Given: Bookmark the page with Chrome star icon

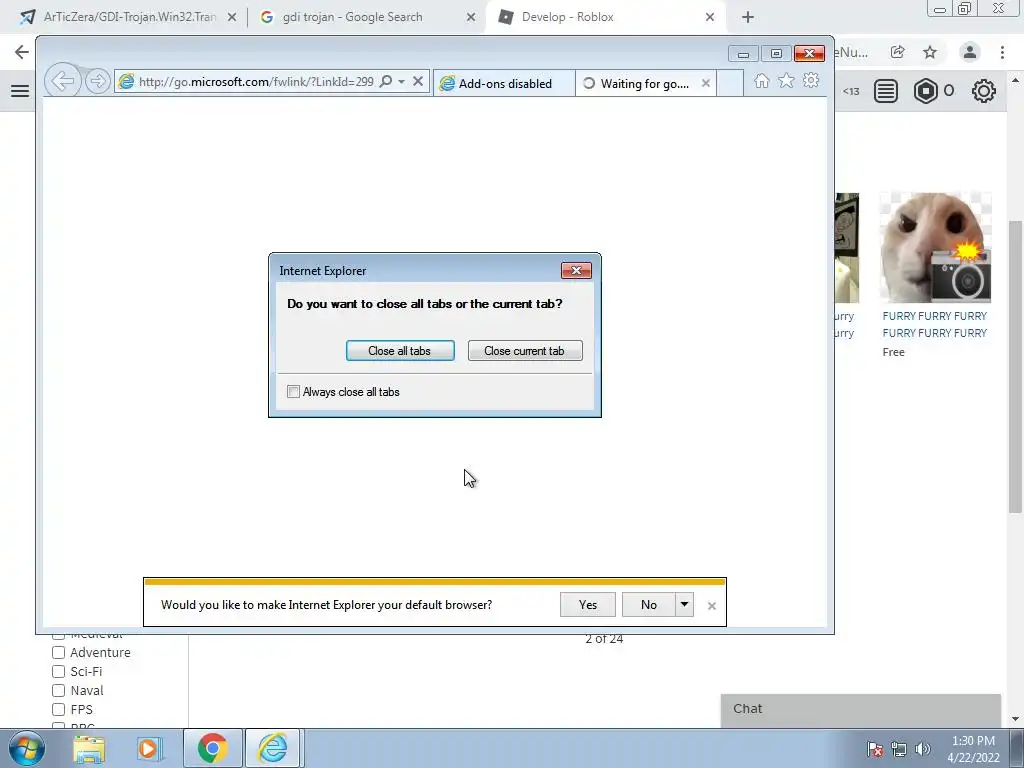Looking at the screenshot, I should [x=930, y=52].
